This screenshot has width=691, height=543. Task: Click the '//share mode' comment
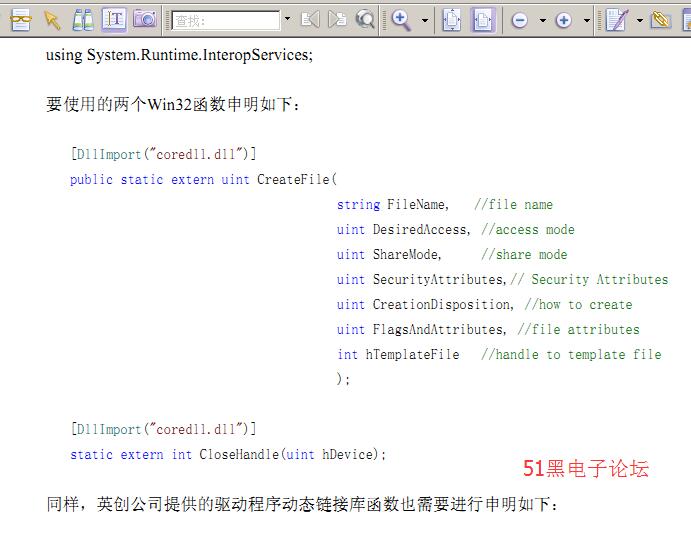[x=524, y=255]
